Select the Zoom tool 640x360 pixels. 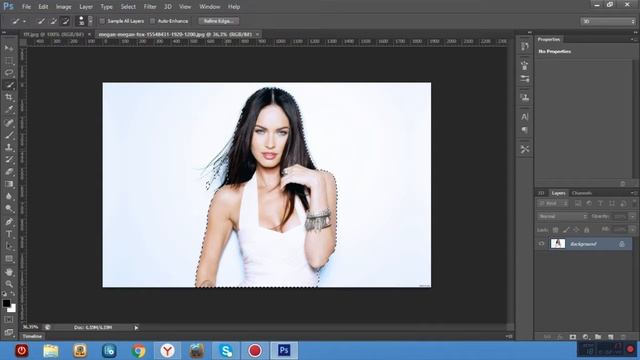[x=9, y=284]
